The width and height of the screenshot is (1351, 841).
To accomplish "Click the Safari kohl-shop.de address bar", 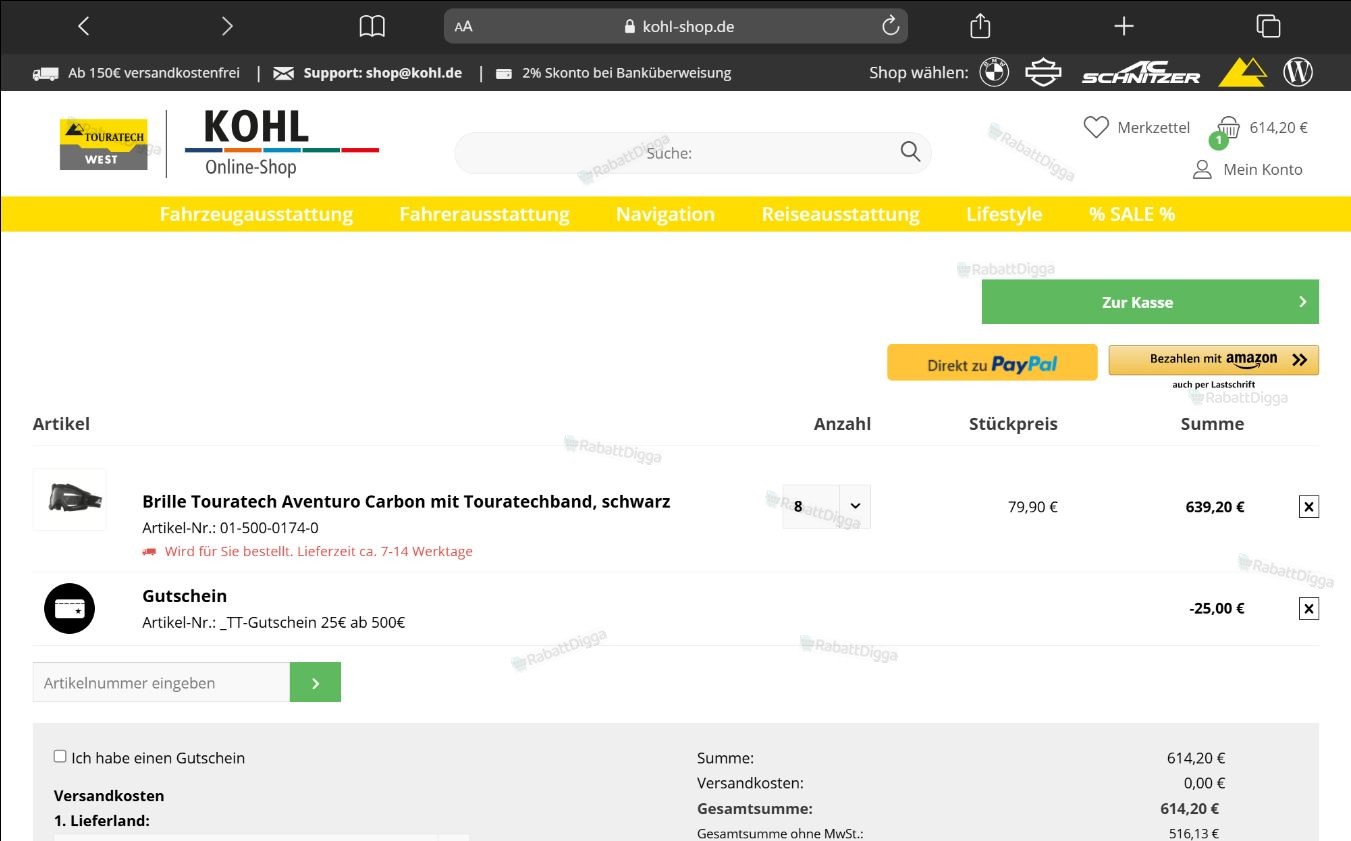I will tap(676, 27).
